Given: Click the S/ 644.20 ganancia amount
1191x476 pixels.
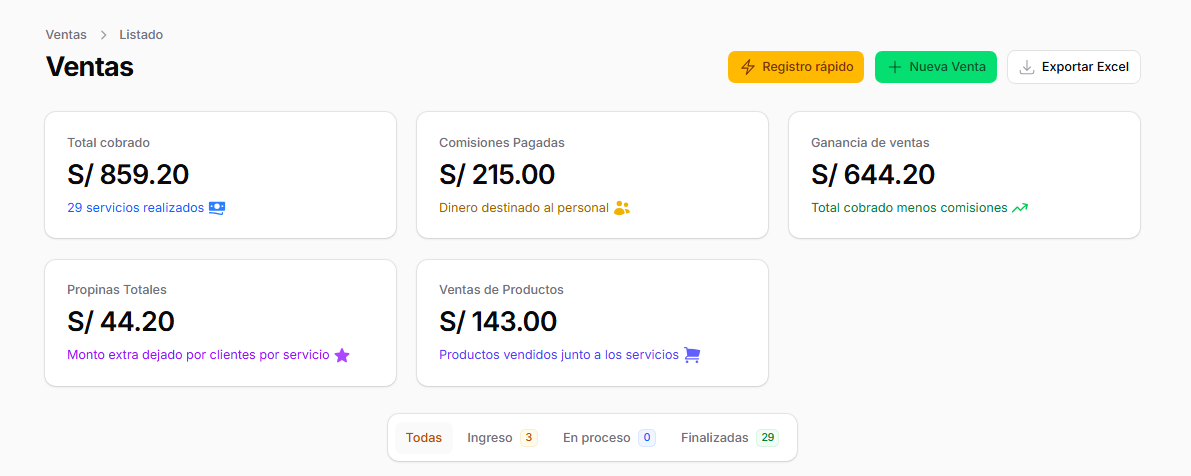Looking at the screenshot, I should [x=873, y=175].
